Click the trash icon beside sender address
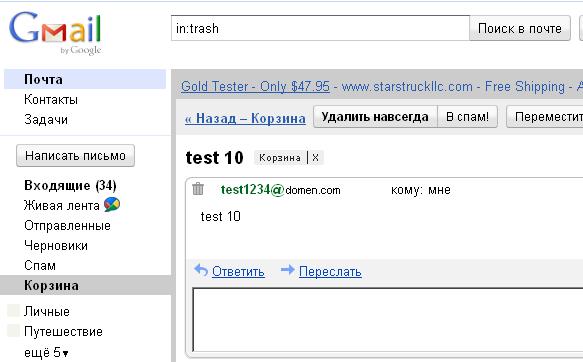Screen dimensions: 583x362 click(x=198, y=189)
